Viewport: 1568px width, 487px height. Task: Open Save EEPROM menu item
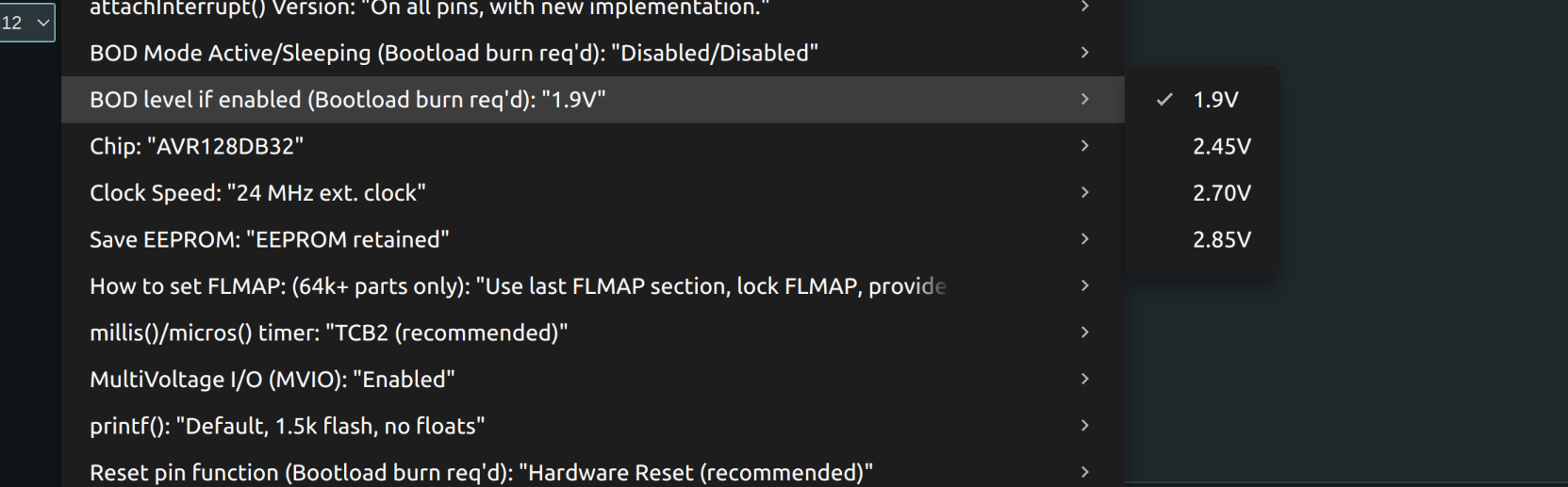269,239
